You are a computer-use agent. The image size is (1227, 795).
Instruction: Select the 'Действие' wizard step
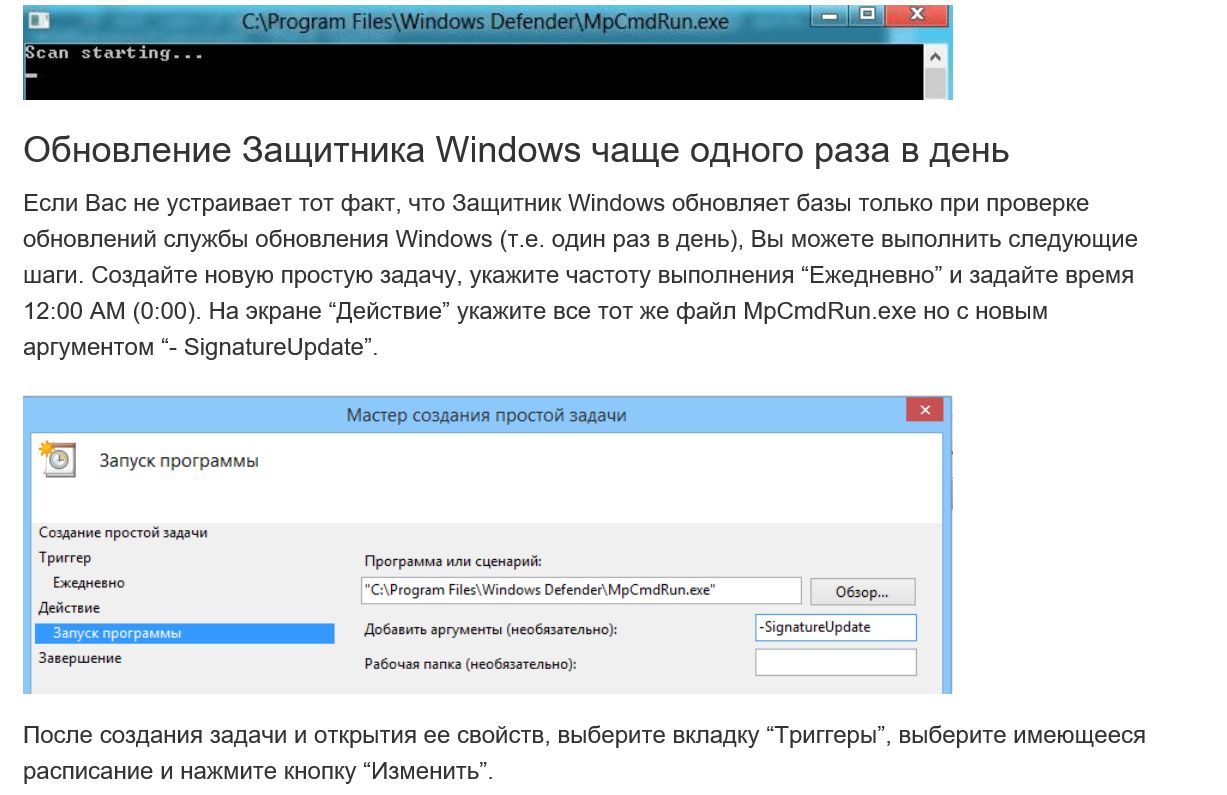69,608
